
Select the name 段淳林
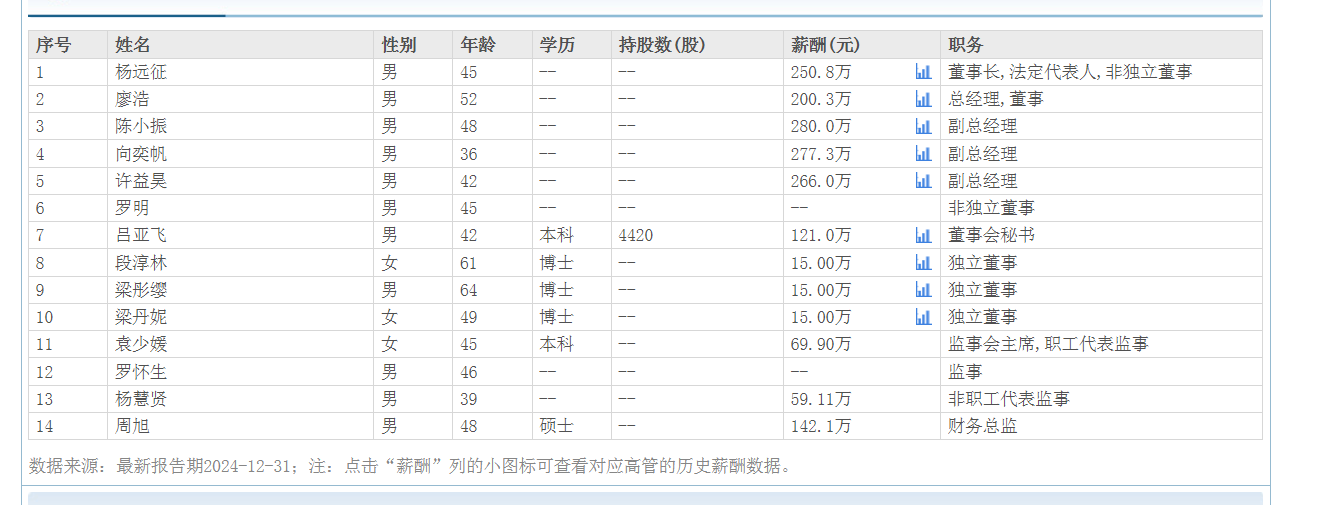(141, 263)
